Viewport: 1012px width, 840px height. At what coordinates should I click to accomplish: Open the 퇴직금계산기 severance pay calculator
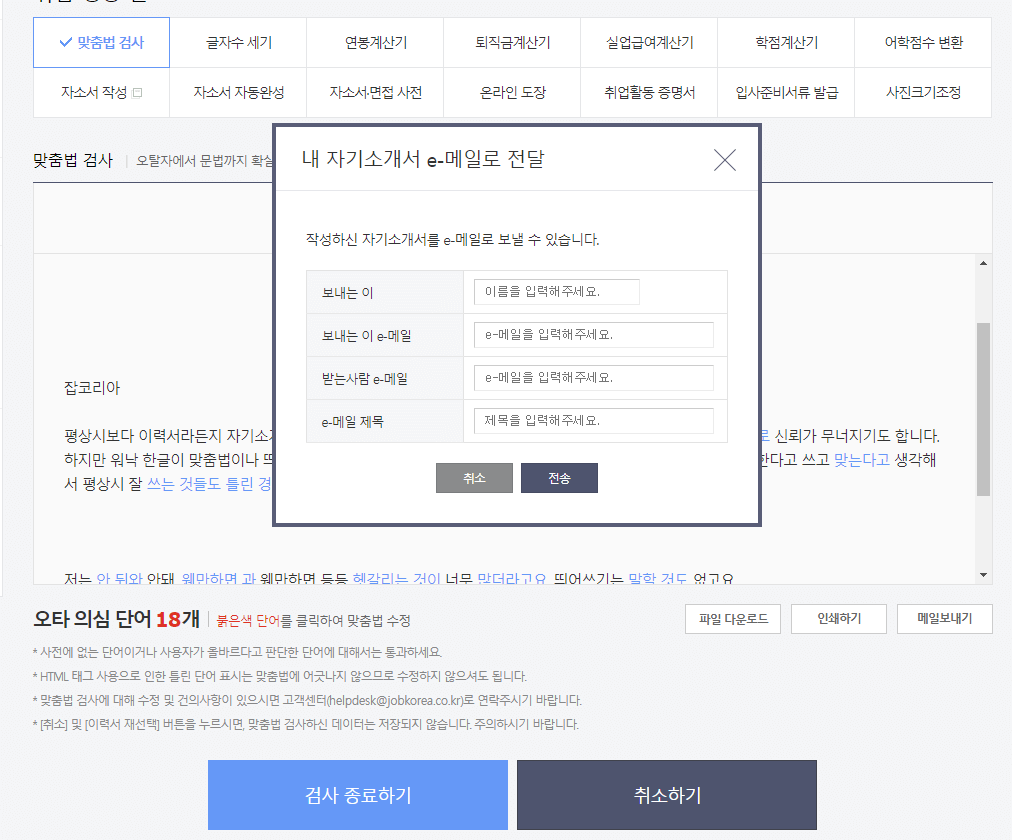(512, 43)
